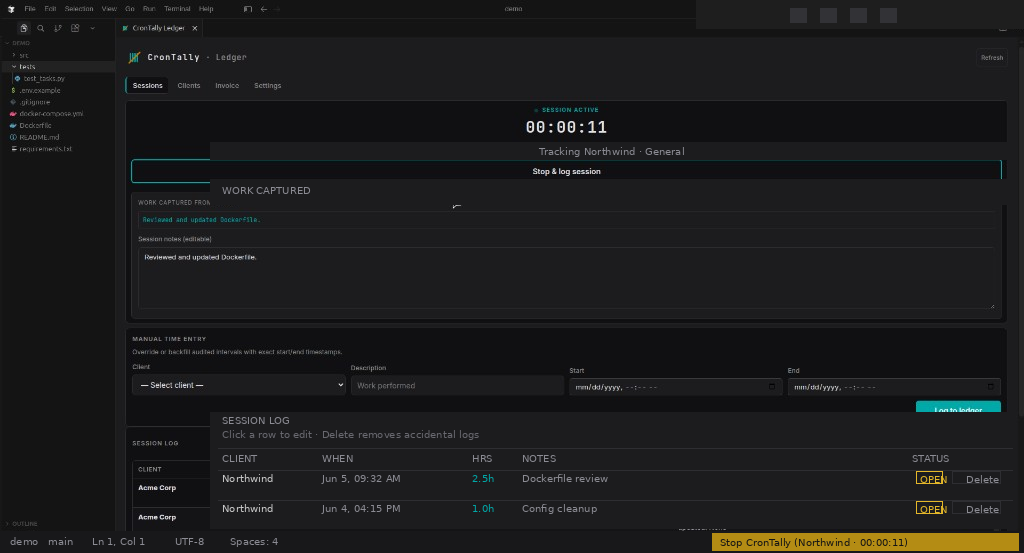Open the File menu
This screenshot has width=1024, height=553.
(30, 9)
